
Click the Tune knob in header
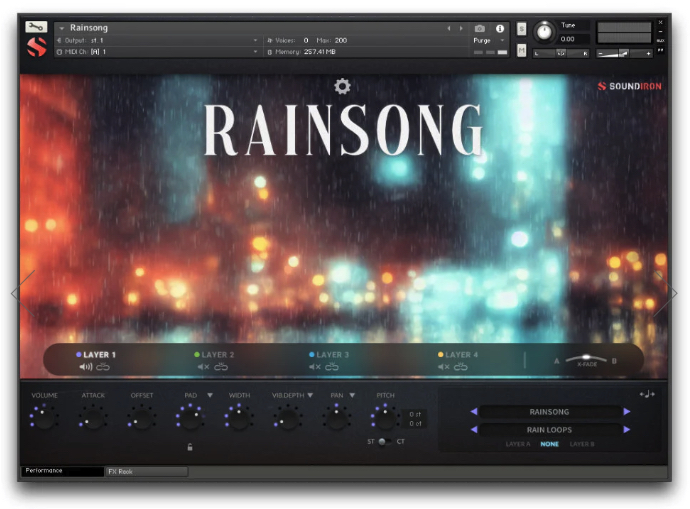[x=544, y=32]
